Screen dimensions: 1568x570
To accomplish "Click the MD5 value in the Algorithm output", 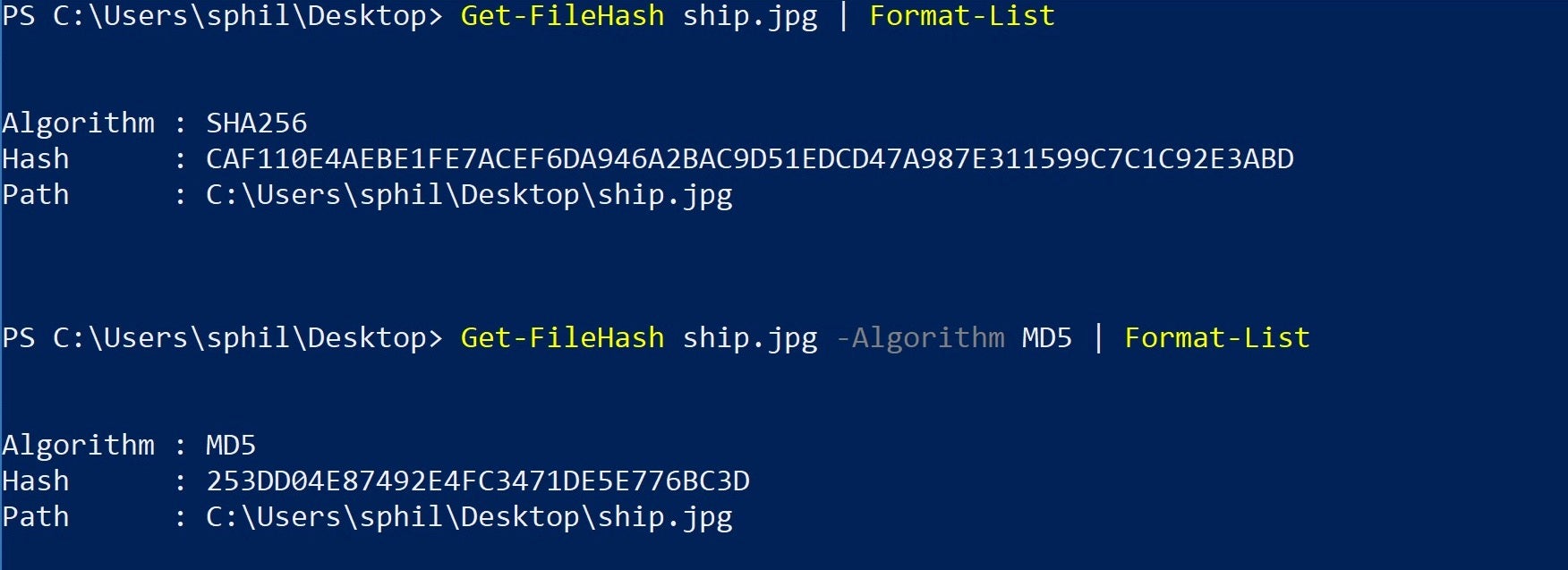I will click(x=231, y=445).
